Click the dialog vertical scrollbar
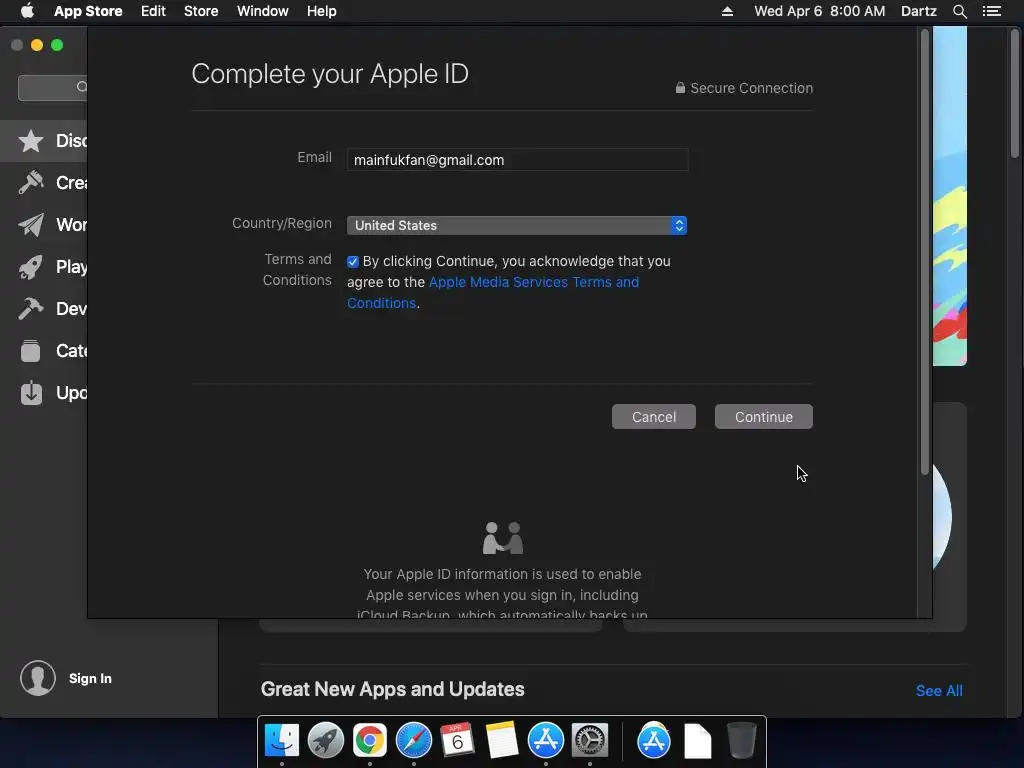 [925, 252]
